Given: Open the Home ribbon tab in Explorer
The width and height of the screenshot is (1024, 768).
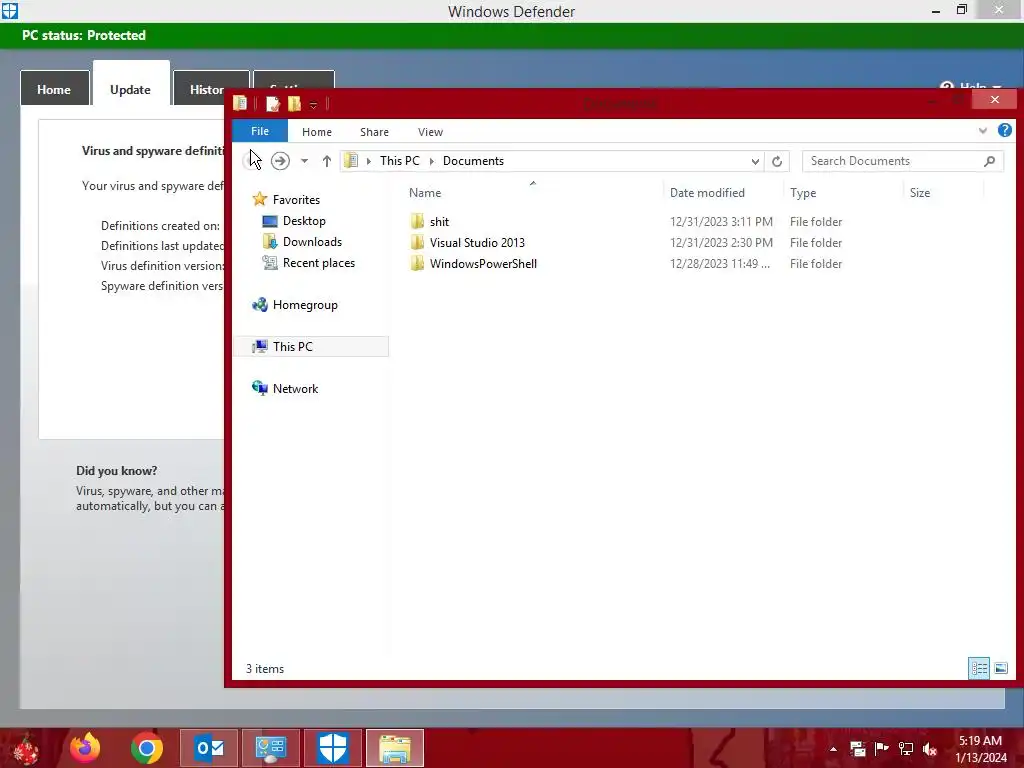Looking at the screenshot, I should (x=317, y=132).
